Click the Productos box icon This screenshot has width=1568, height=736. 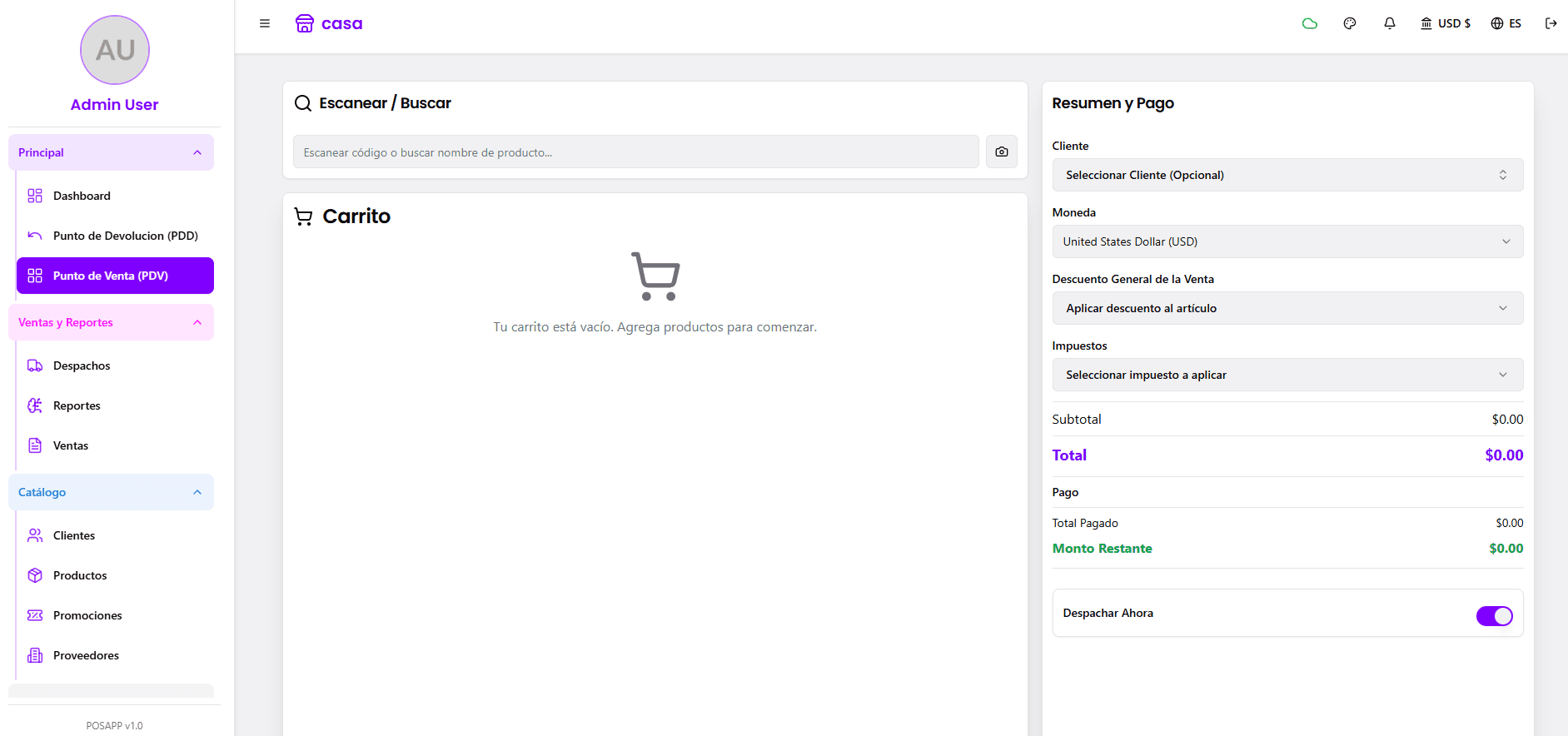(x=35, y=575)
